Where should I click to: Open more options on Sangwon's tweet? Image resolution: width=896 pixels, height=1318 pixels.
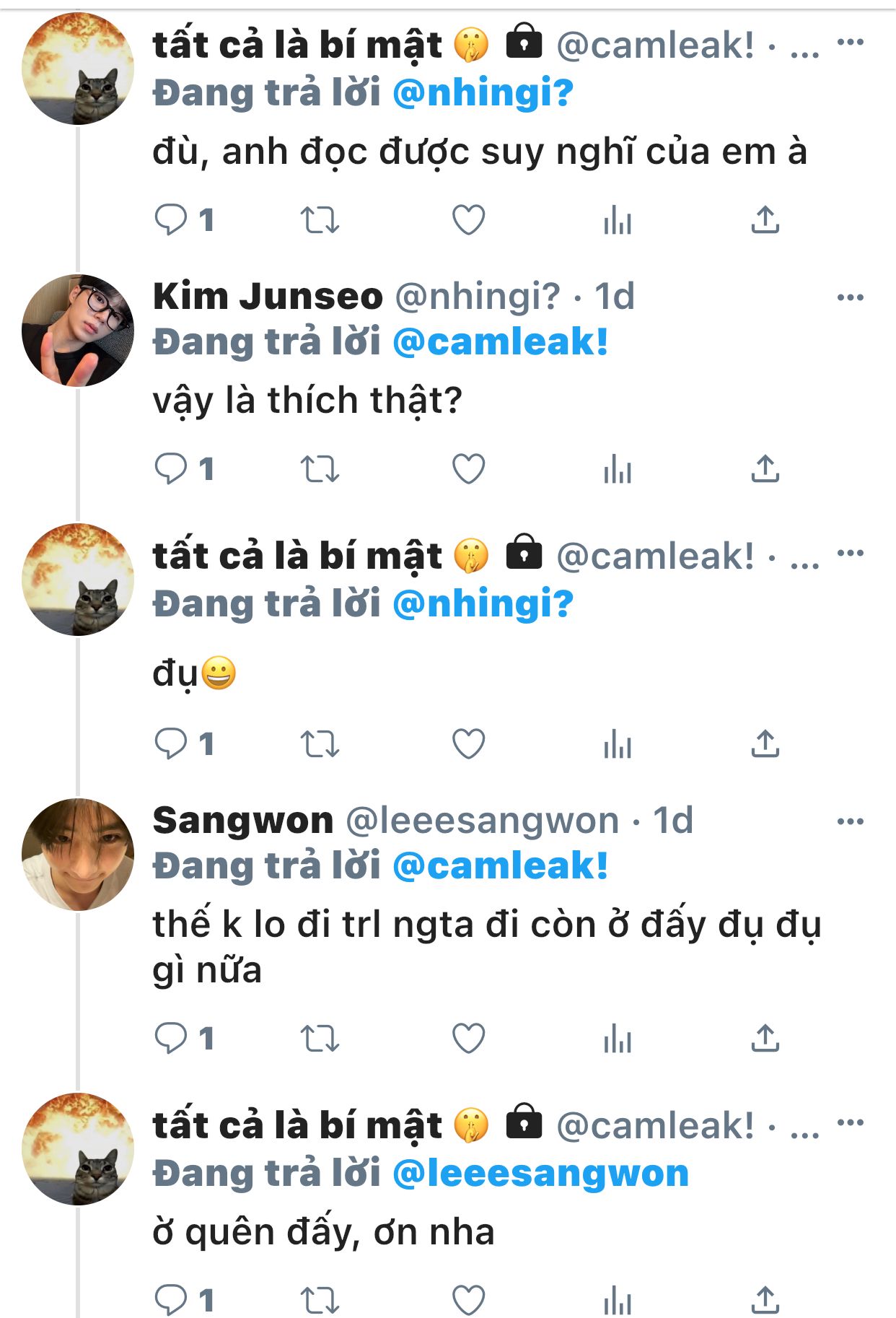click(850, 821)
